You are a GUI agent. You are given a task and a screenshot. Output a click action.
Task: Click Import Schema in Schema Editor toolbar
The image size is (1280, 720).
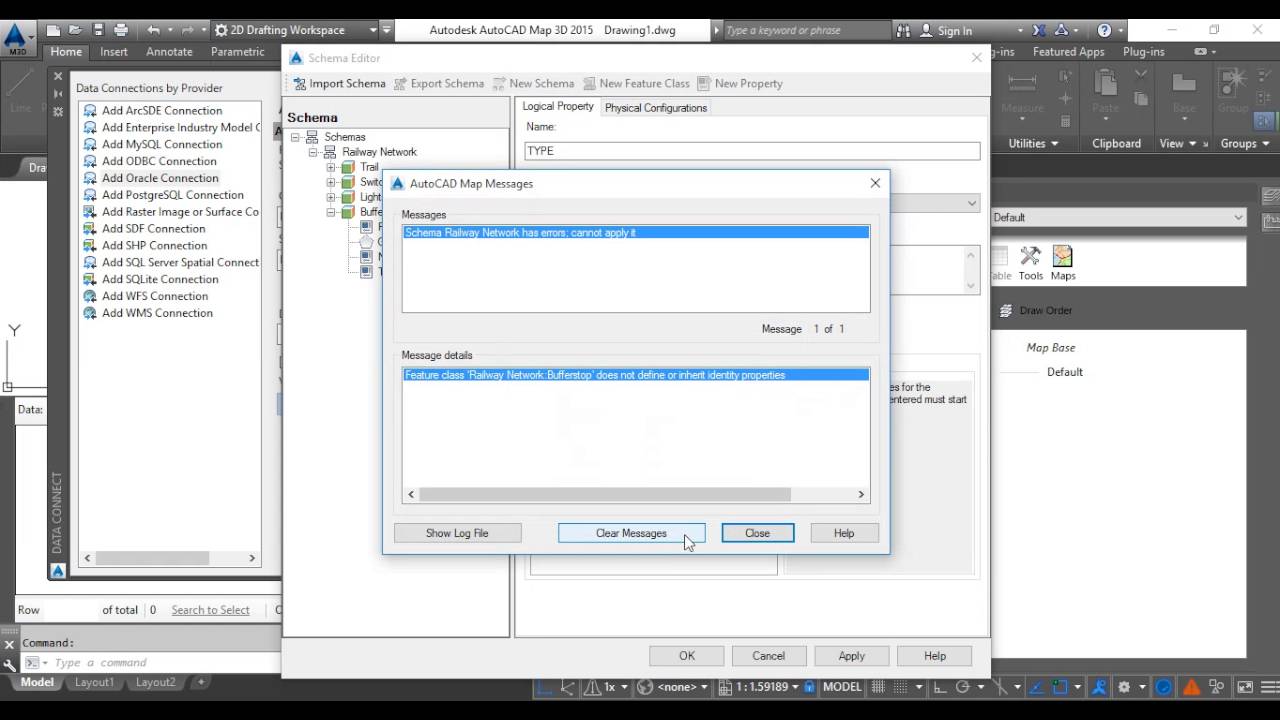[x=338, y=83]
